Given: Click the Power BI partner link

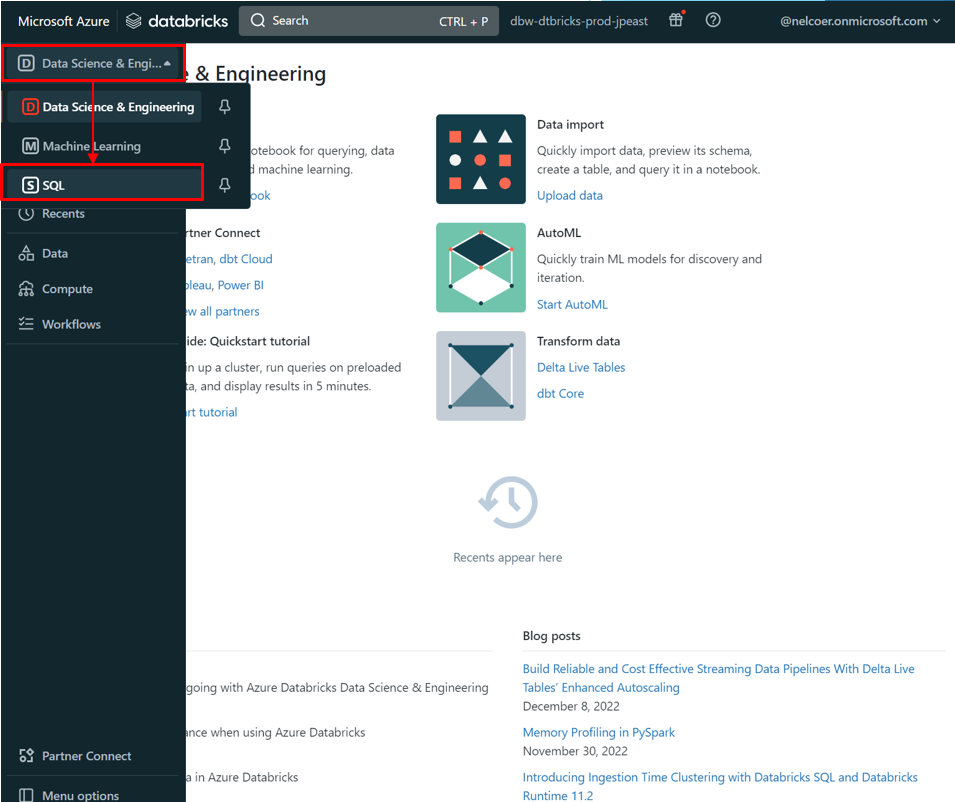Looking at the screenshot, I should tap(241, 285).
